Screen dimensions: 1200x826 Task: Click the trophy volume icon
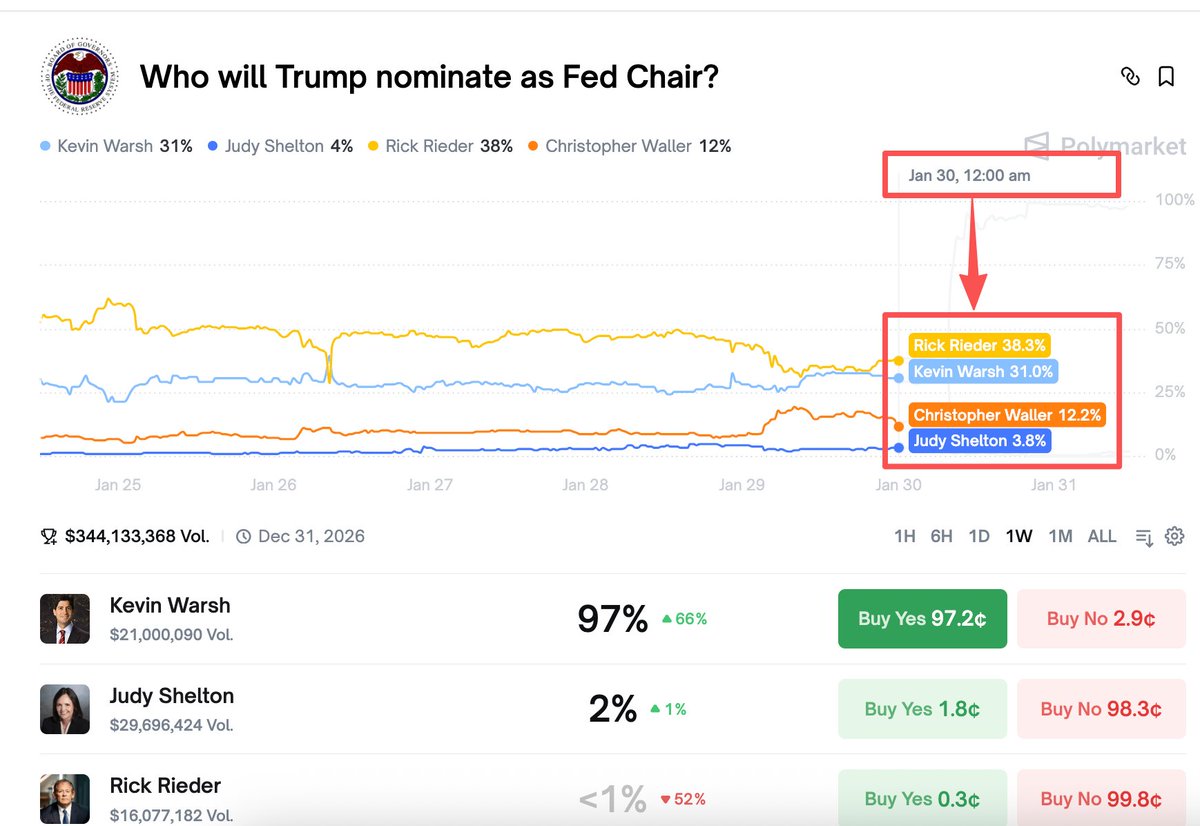point(49,537)
